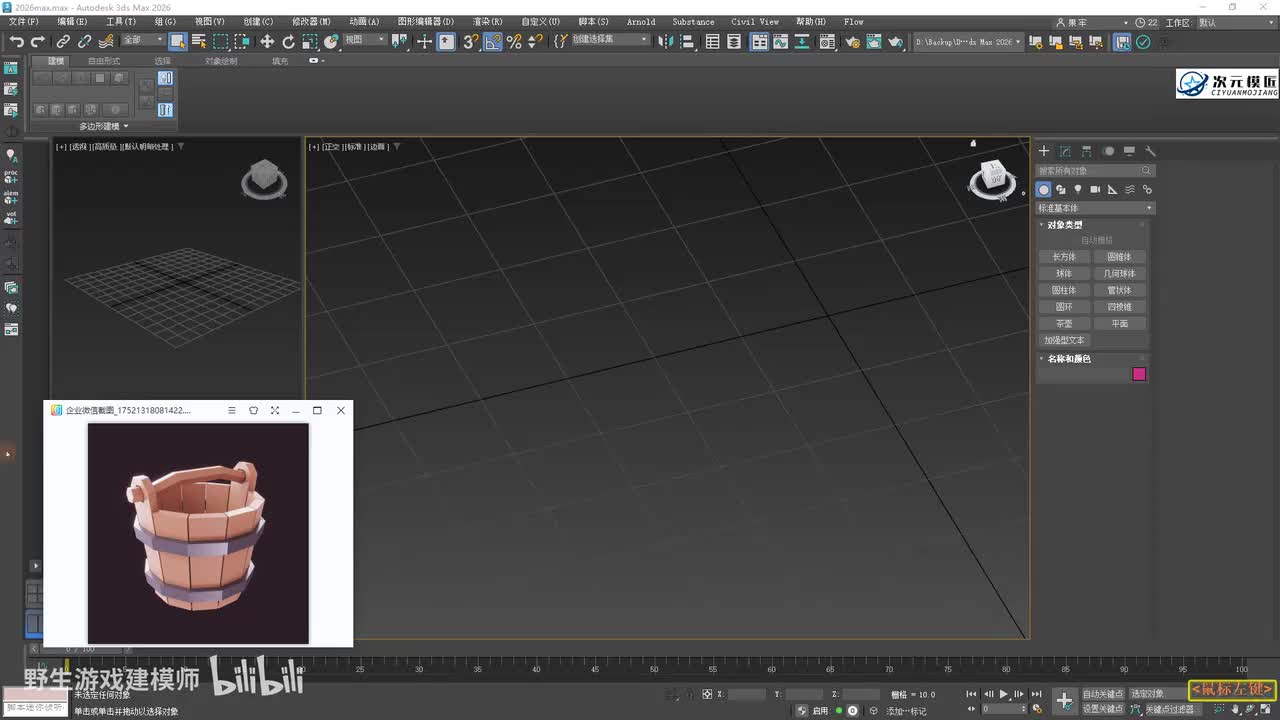The image size is (1280, 720).
Task: Open the selection filter 全部 dropdown
Action: coord(142,40)
